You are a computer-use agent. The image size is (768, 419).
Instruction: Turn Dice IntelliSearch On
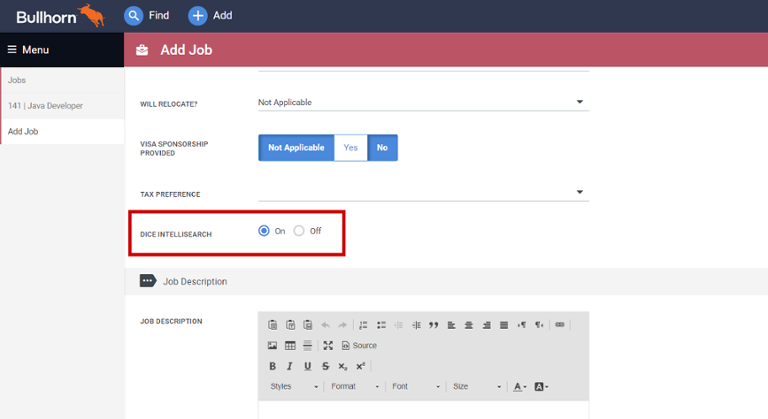[x=264, y=231]
